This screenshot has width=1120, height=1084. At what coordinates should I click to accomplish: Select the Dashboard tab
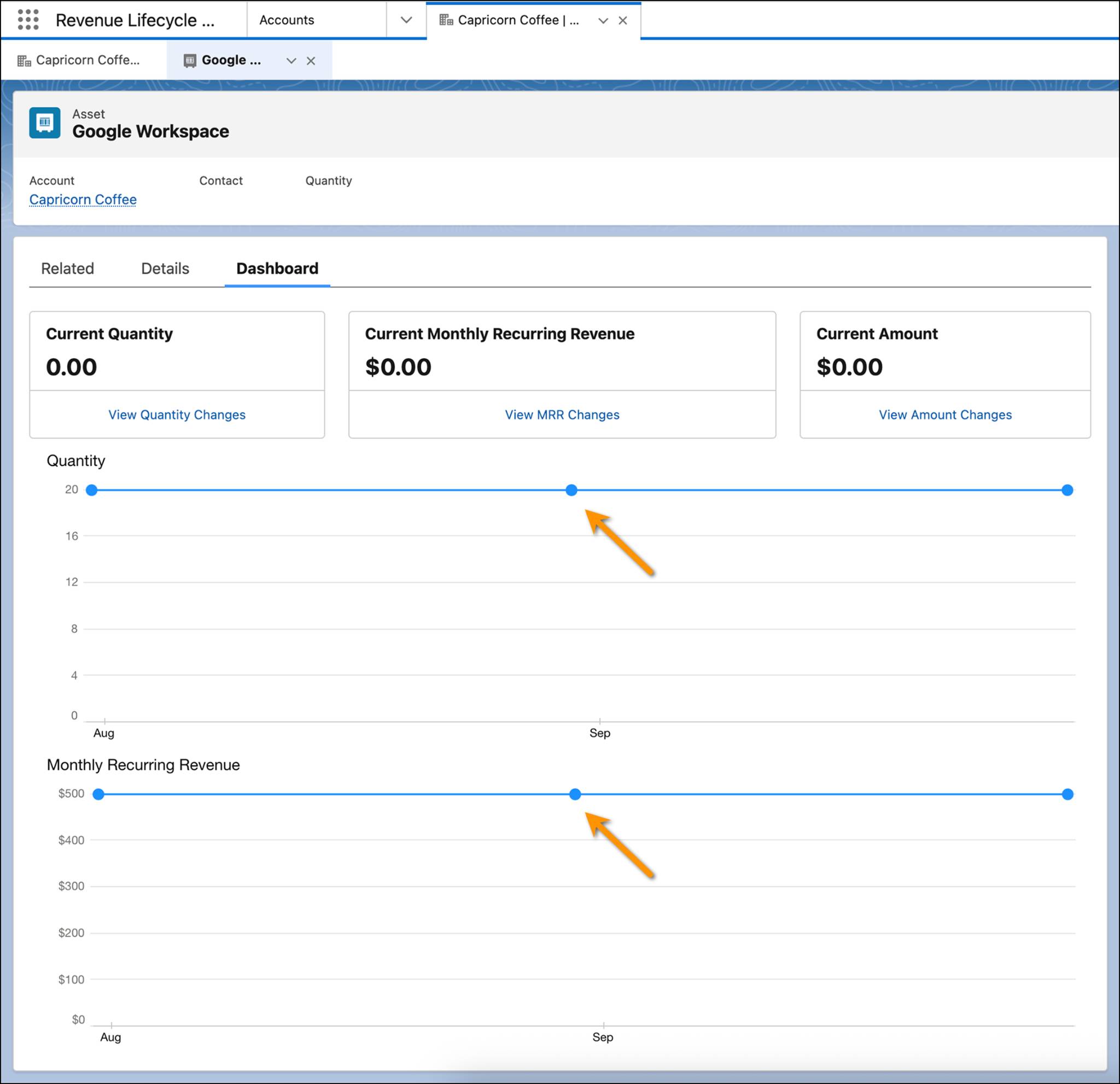(277, 269)
